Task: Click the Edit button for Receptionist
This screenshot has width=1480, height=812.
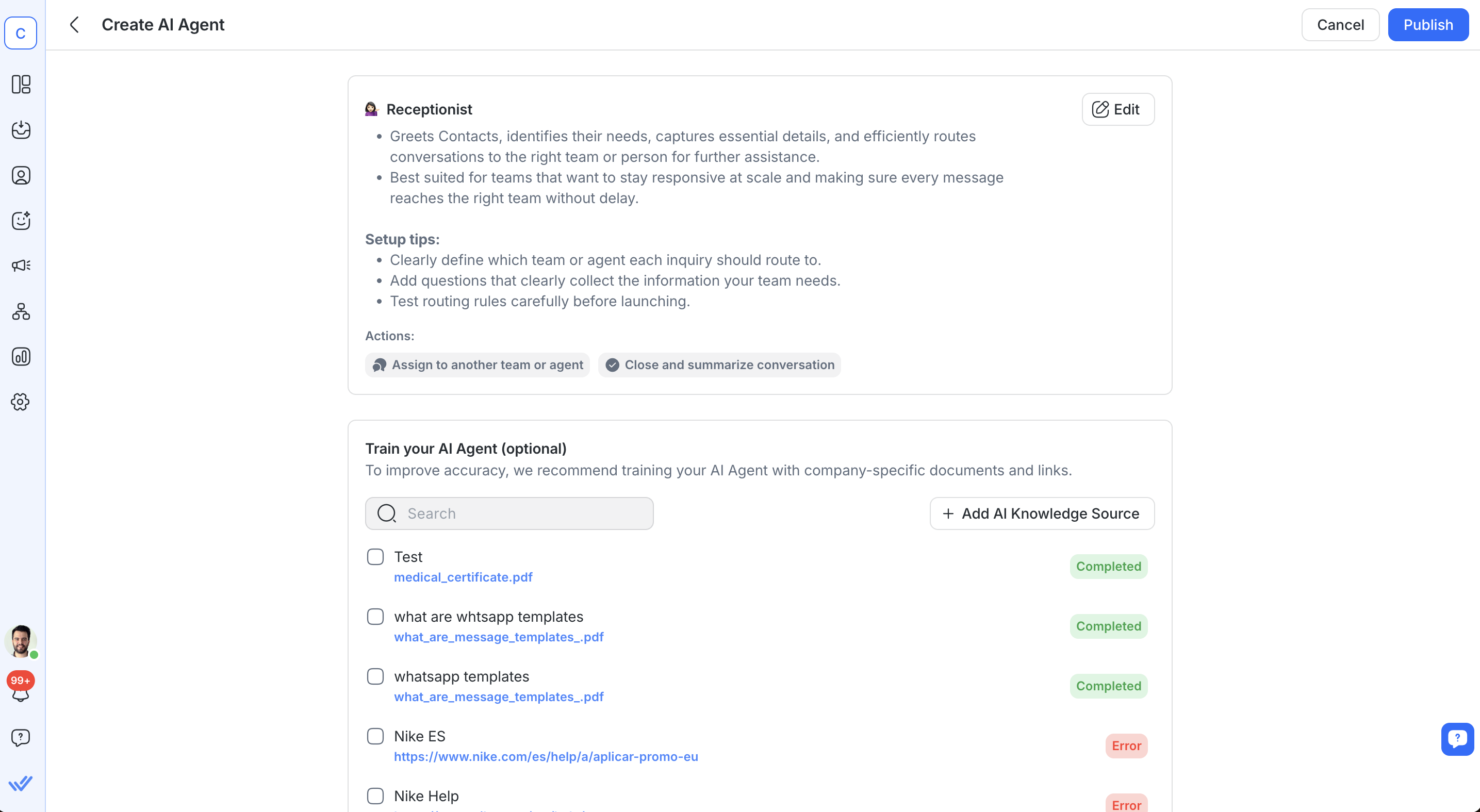Action: (x=1117, y=109)
